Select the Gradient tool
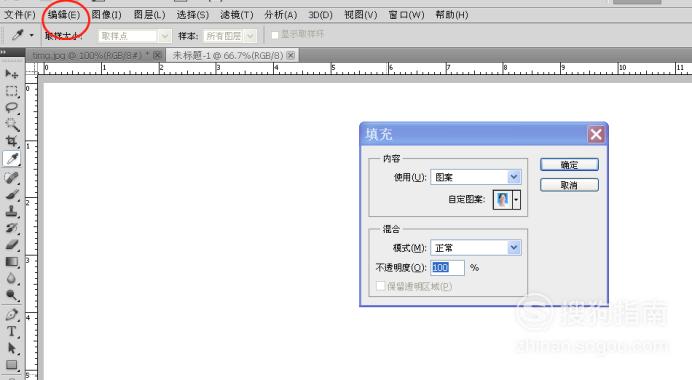Screen dimensions: 692x380 (11, 262)
